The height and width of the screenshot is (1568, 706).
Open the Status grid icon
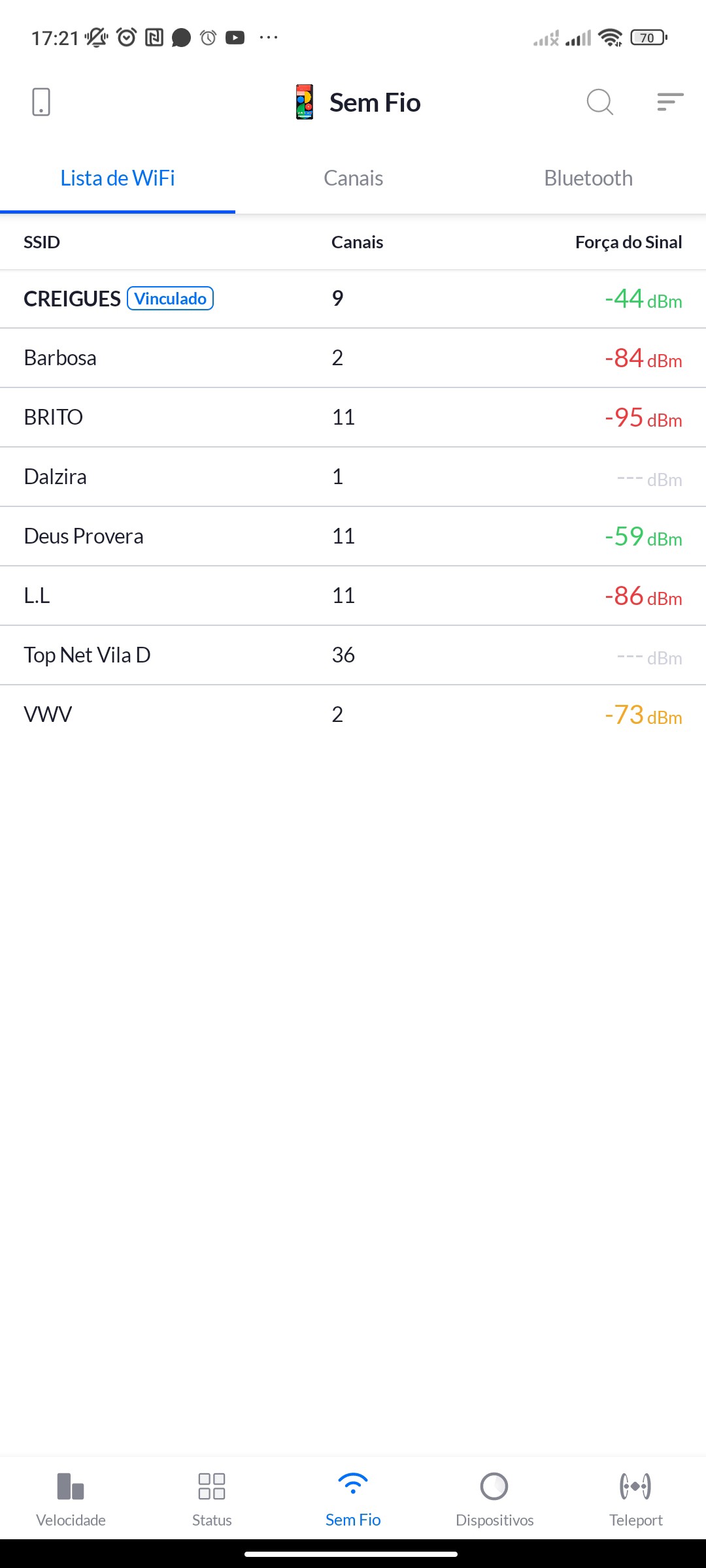tap(212, 1486)
